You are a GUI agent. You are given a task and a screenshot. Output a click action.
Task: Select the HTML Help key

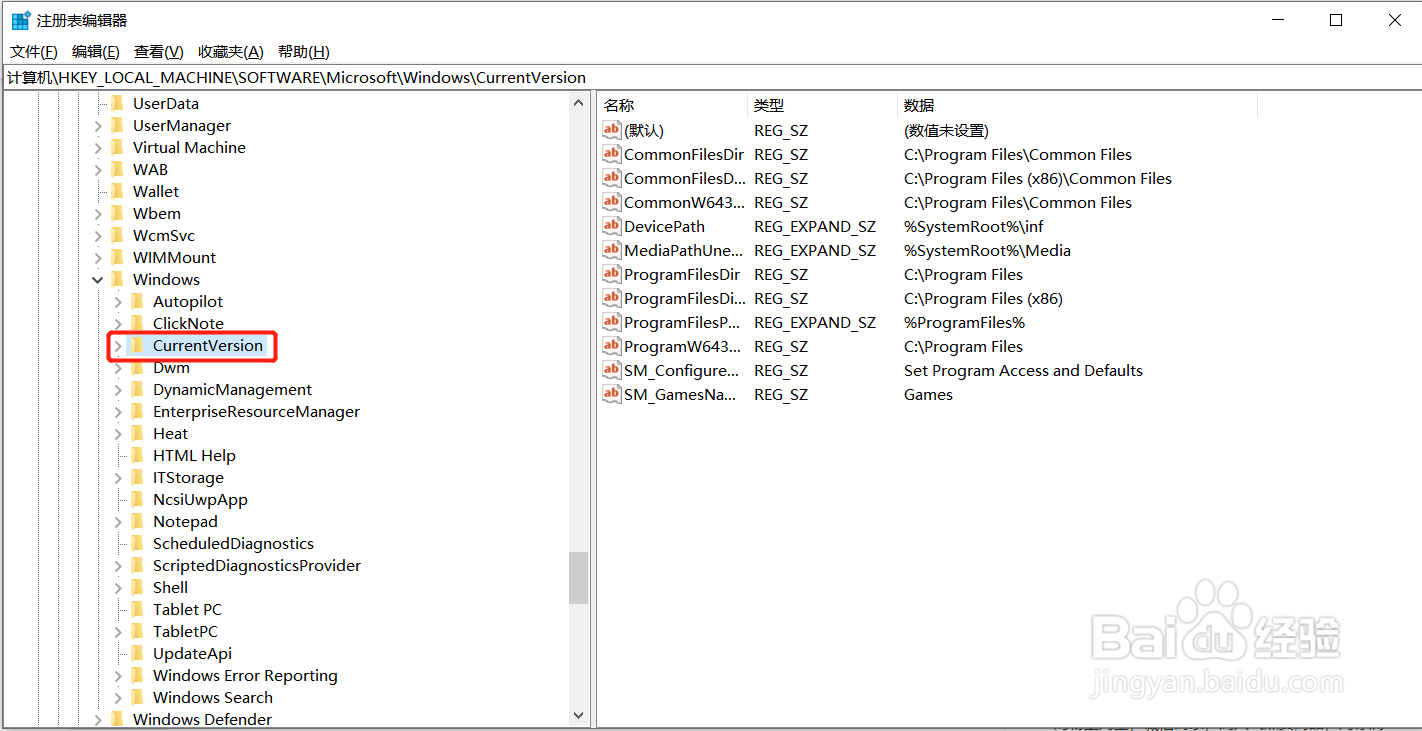point(194,455)
